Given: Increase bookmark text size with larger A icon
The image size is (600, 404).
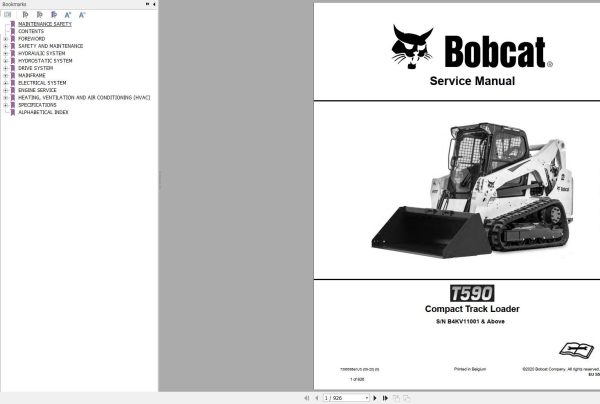Looking at the screenshot, I should pos(68,15).
